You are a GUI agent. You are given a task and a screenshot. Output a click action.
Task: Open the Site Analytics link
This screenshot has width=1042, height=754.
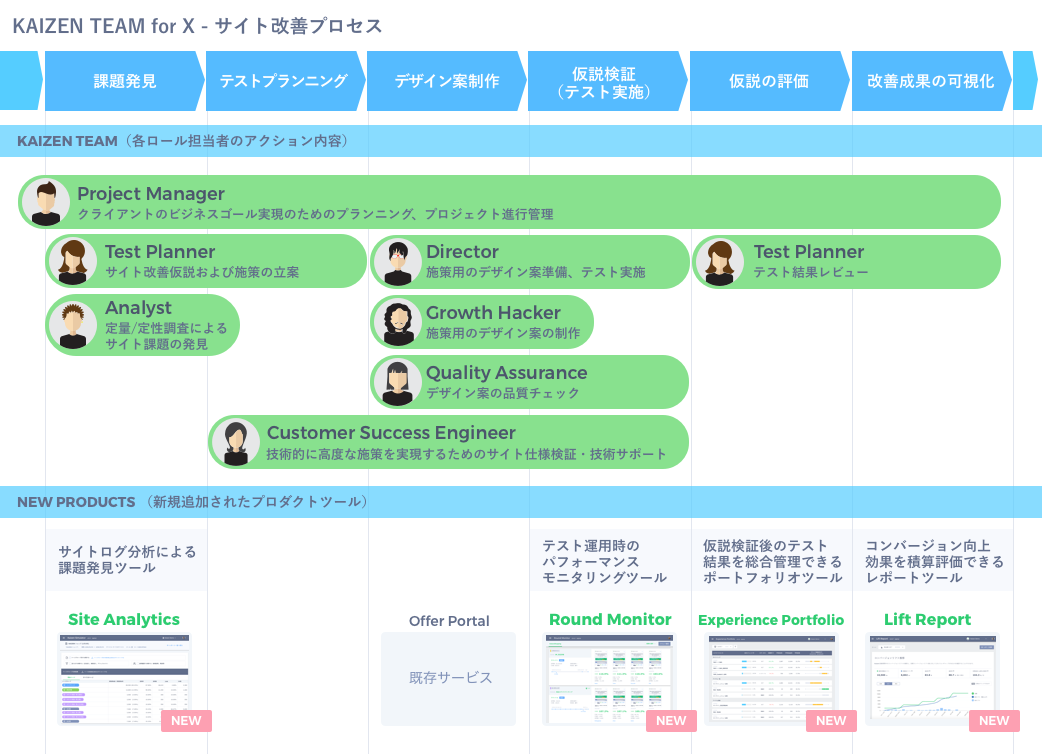tap(124, 620)
